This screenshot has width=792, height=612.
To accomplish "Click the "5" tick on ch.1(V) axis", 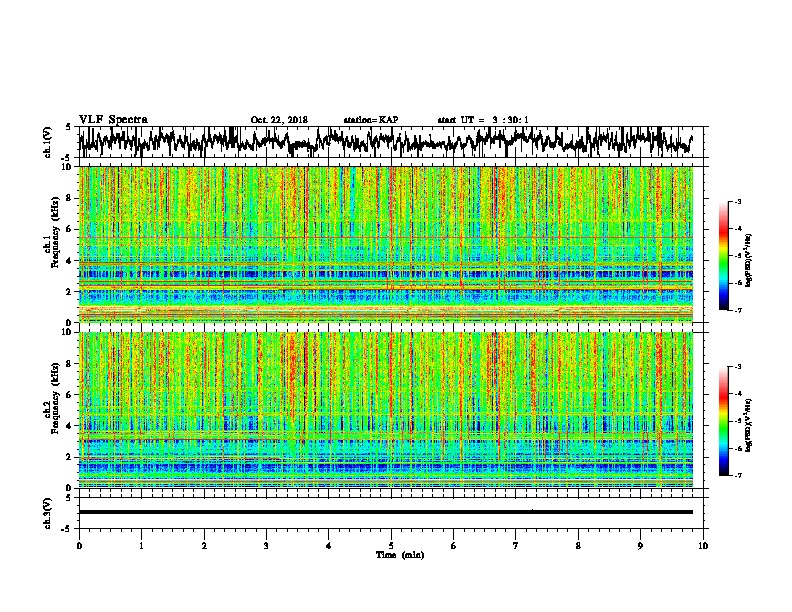I will (68, 128).
